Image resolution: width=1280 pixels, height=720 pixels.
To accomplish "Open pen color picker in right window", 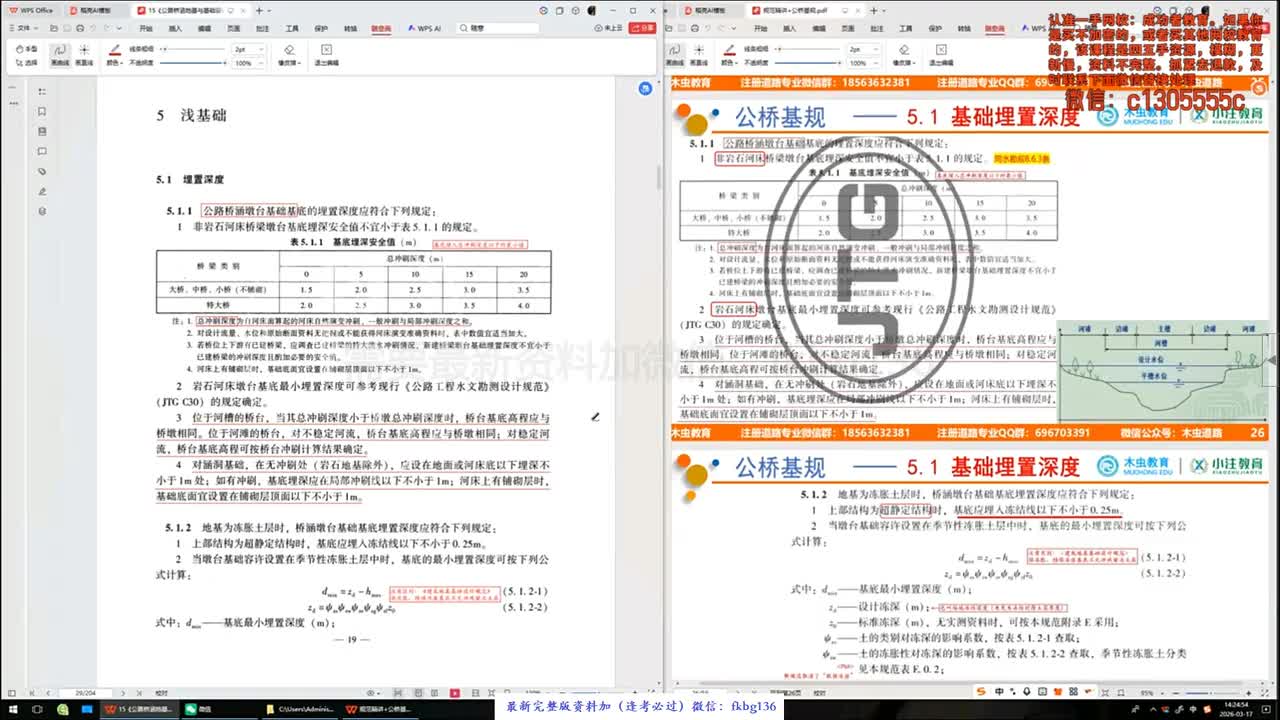I will pos(730,54).
